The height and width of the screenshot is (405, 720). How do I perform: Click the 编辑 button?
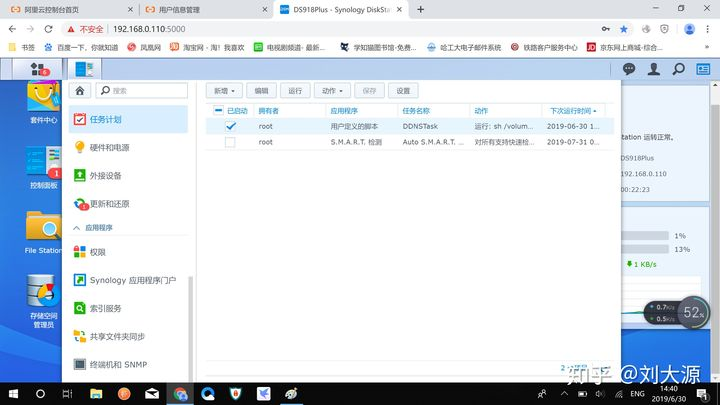(x=261, y=90)
